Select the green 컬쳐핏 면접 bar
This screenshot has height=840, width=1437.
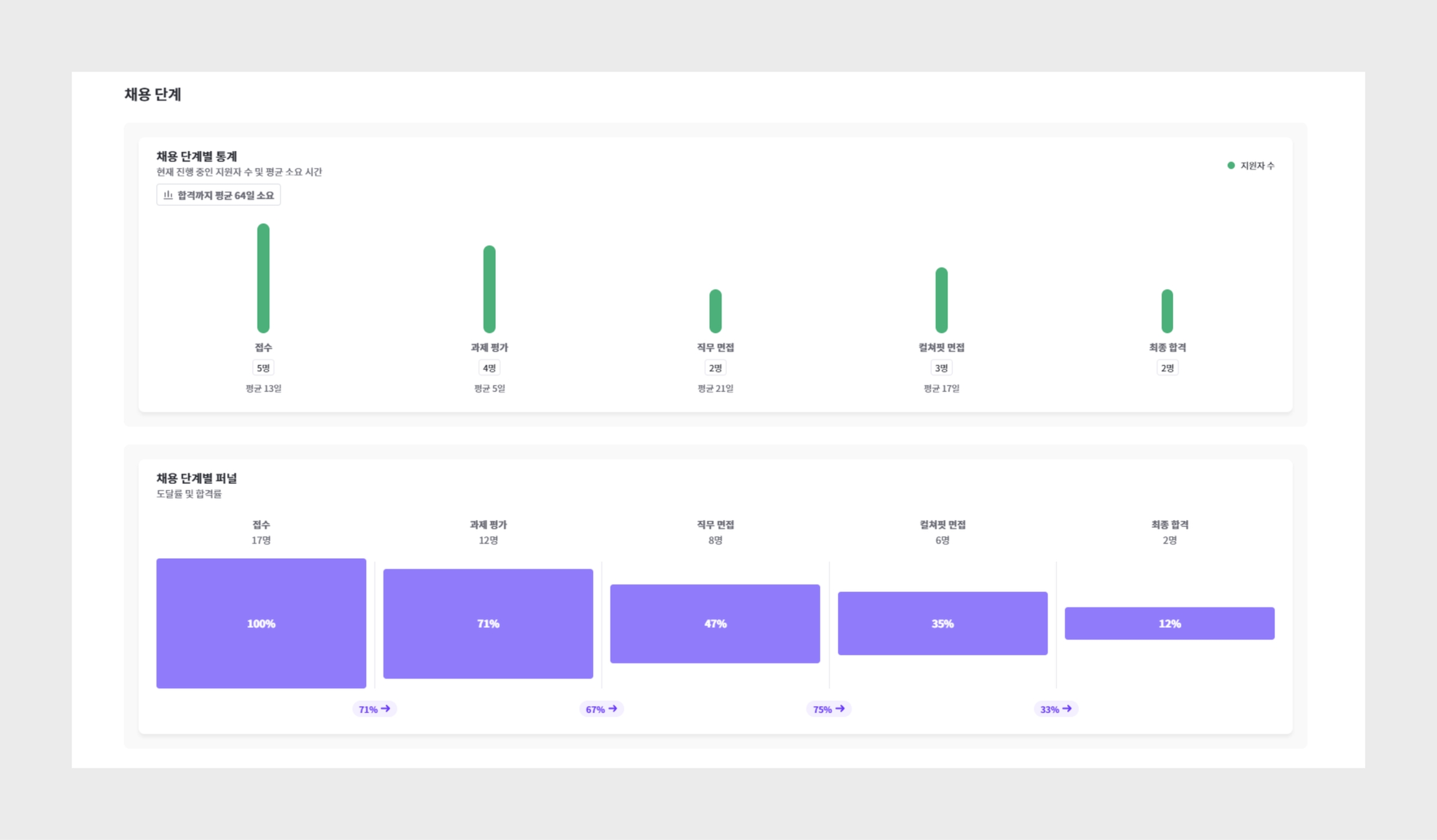click(941, 300)
